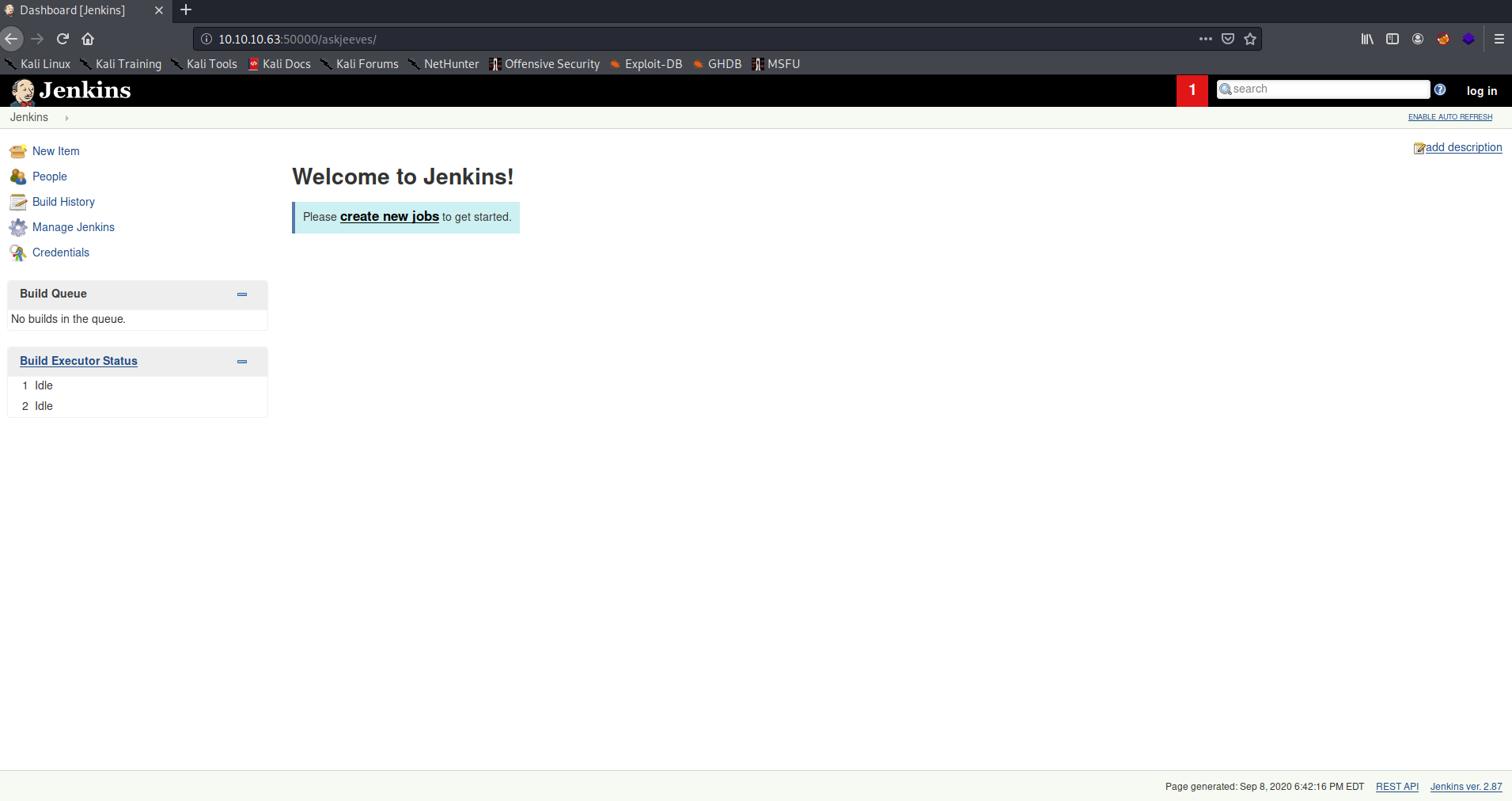Viewport: 1512px width, 801px height.
Task: Select the Build History icon
Action: [x=17, y=202]
